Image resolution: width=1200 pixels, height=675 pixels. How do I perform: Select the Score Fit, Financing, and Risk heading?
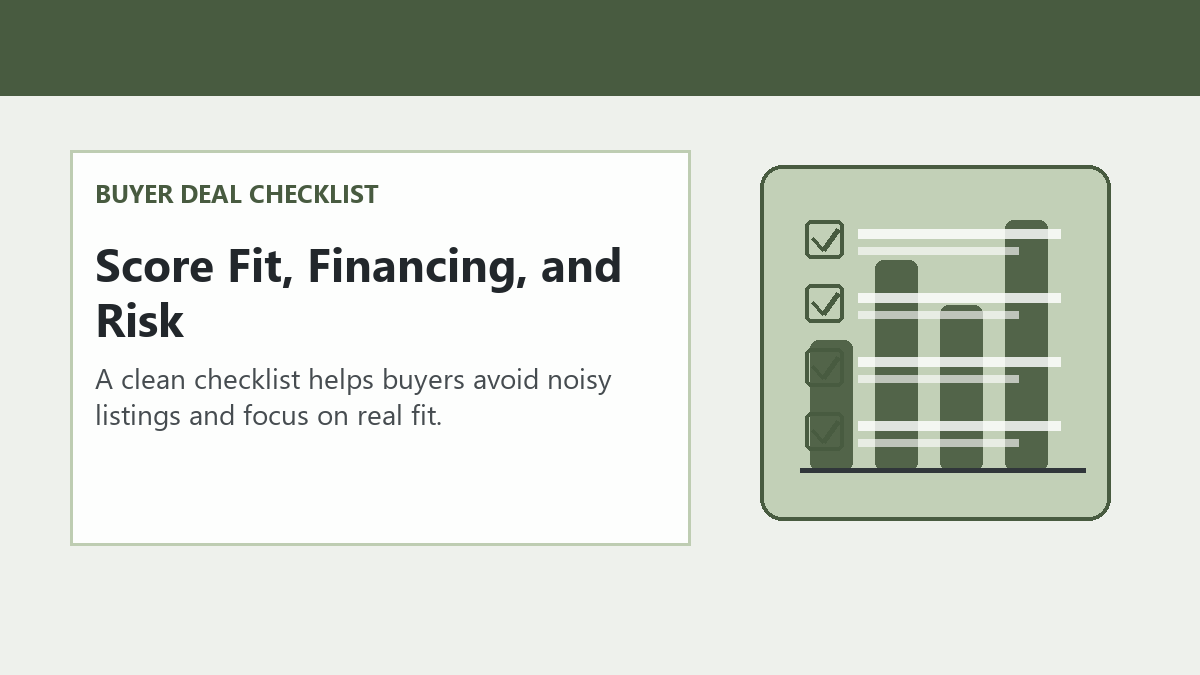click(358, 293)
